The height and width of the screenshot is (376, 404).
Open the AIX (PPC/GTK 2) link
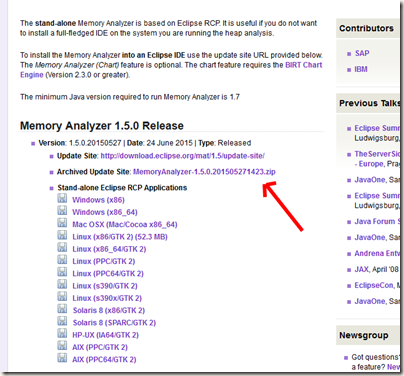(100, 347)
